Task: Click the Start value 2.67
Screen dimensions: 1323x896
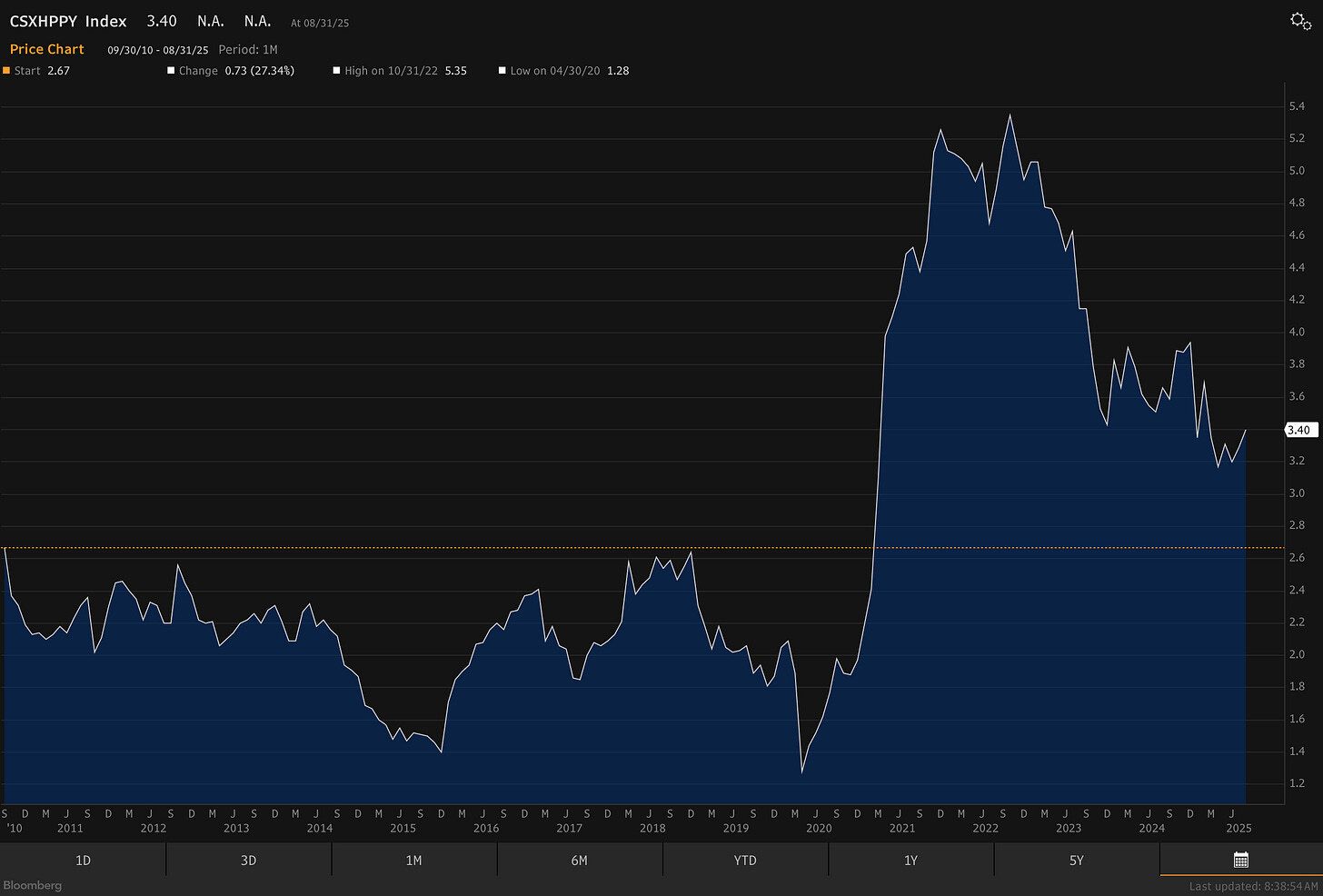Action: point(58,70)
